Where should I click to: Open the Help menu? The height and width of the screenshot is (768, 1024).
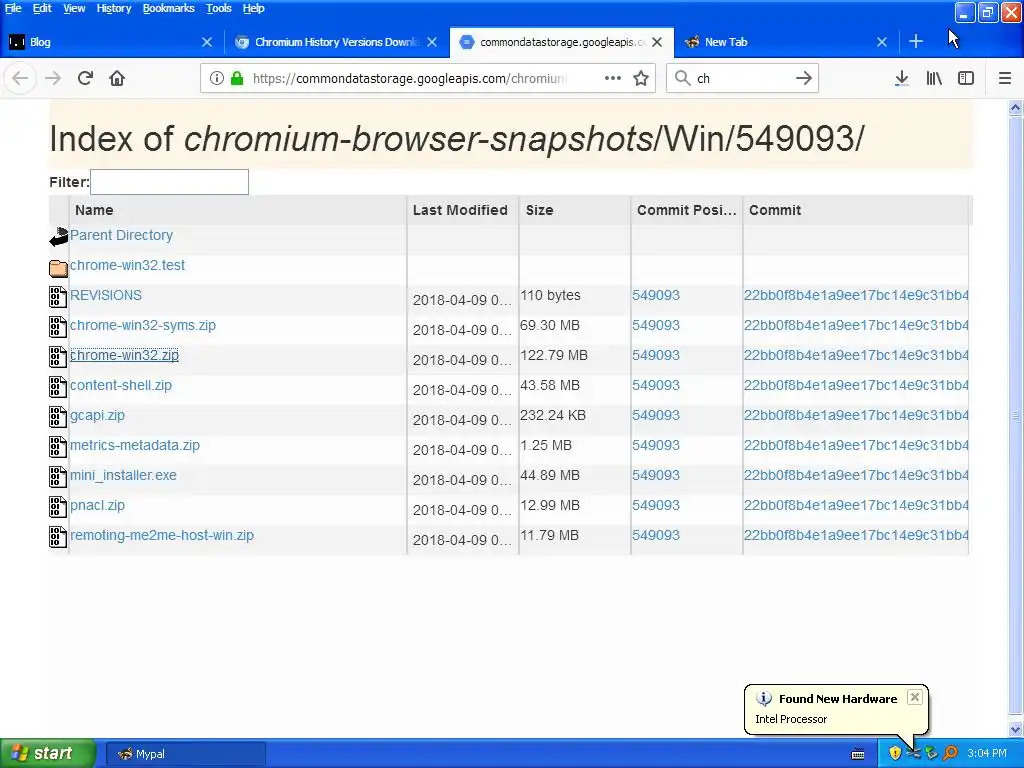point(253,8)
